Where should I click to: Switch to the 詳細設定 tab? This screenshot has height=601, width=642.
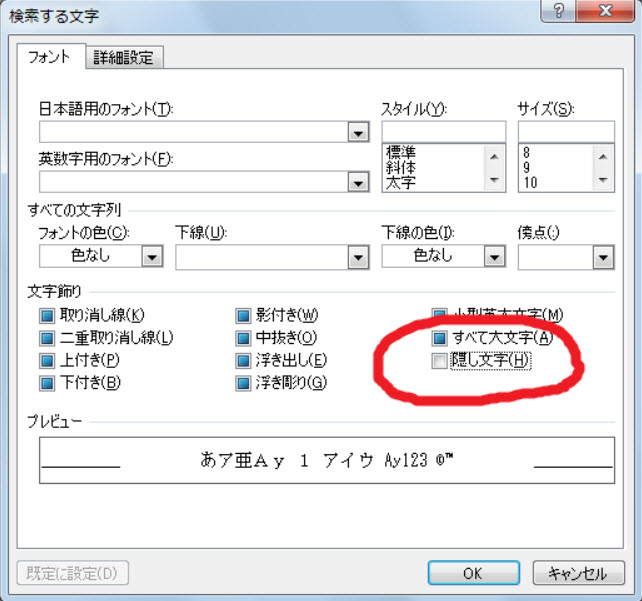124,57
